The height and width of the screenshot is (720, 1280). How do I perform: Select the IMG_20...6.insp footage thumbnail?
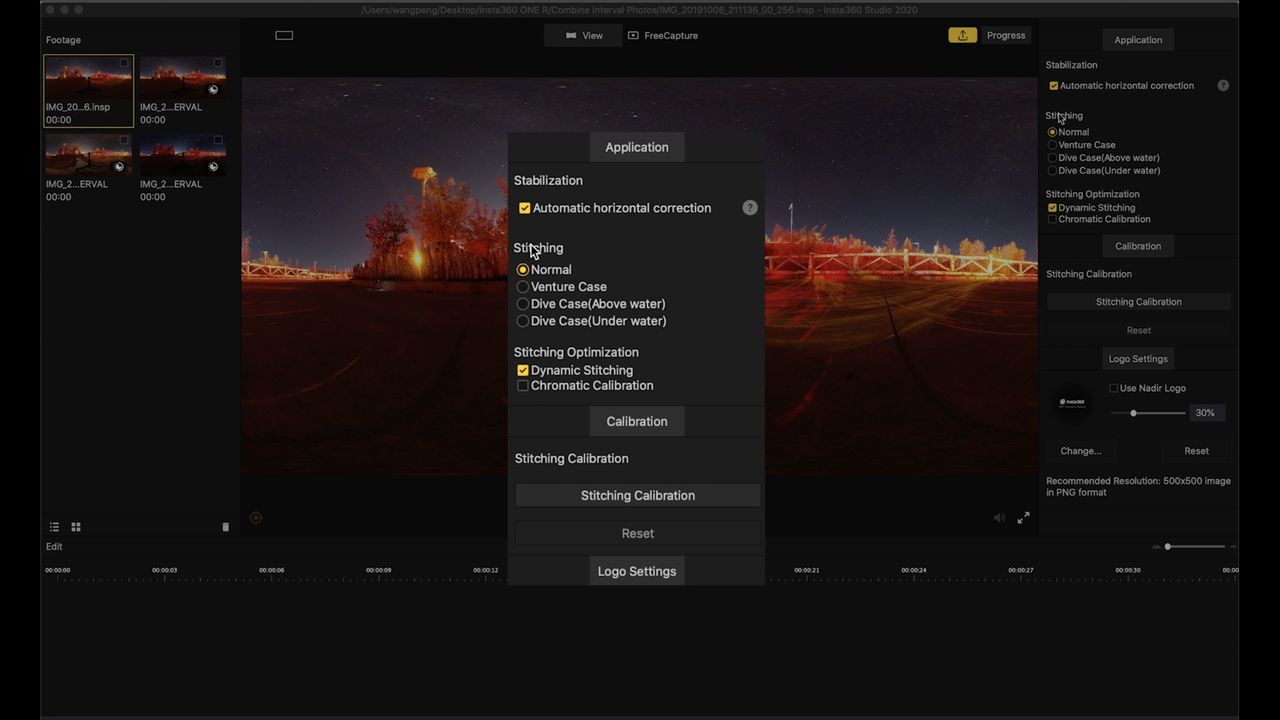coord(88,91)
